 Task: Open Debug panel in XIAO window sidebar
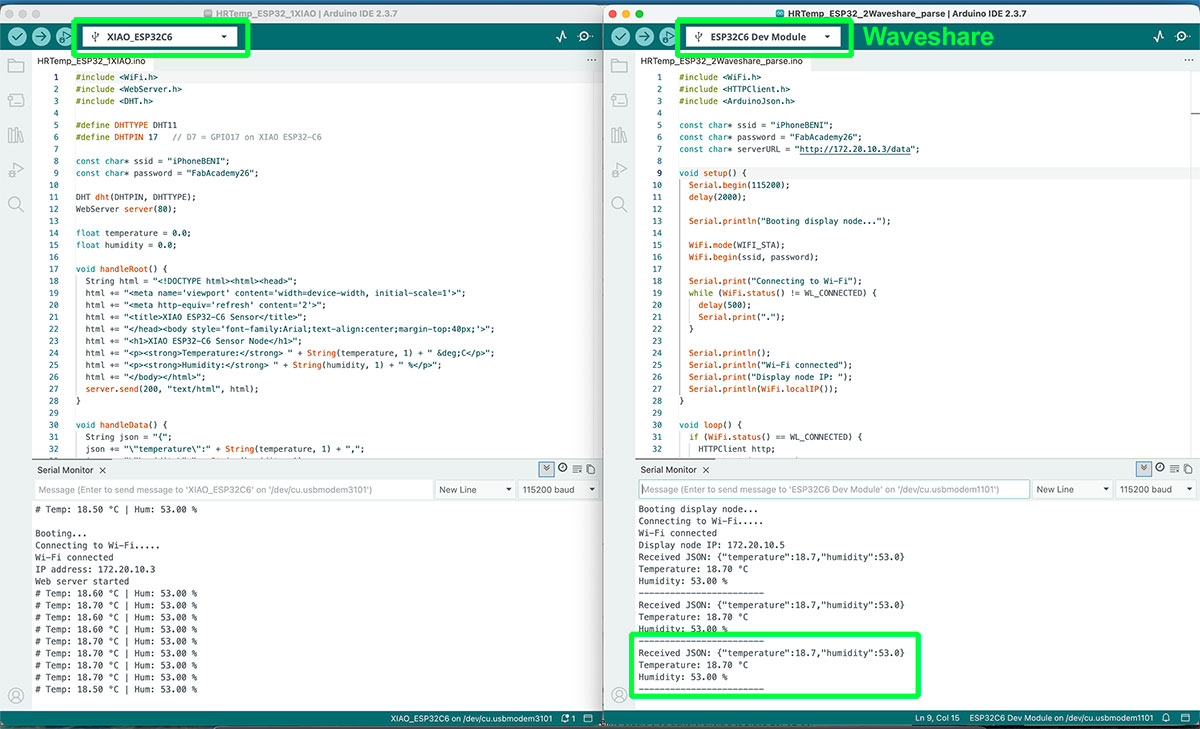coord(15,169)
